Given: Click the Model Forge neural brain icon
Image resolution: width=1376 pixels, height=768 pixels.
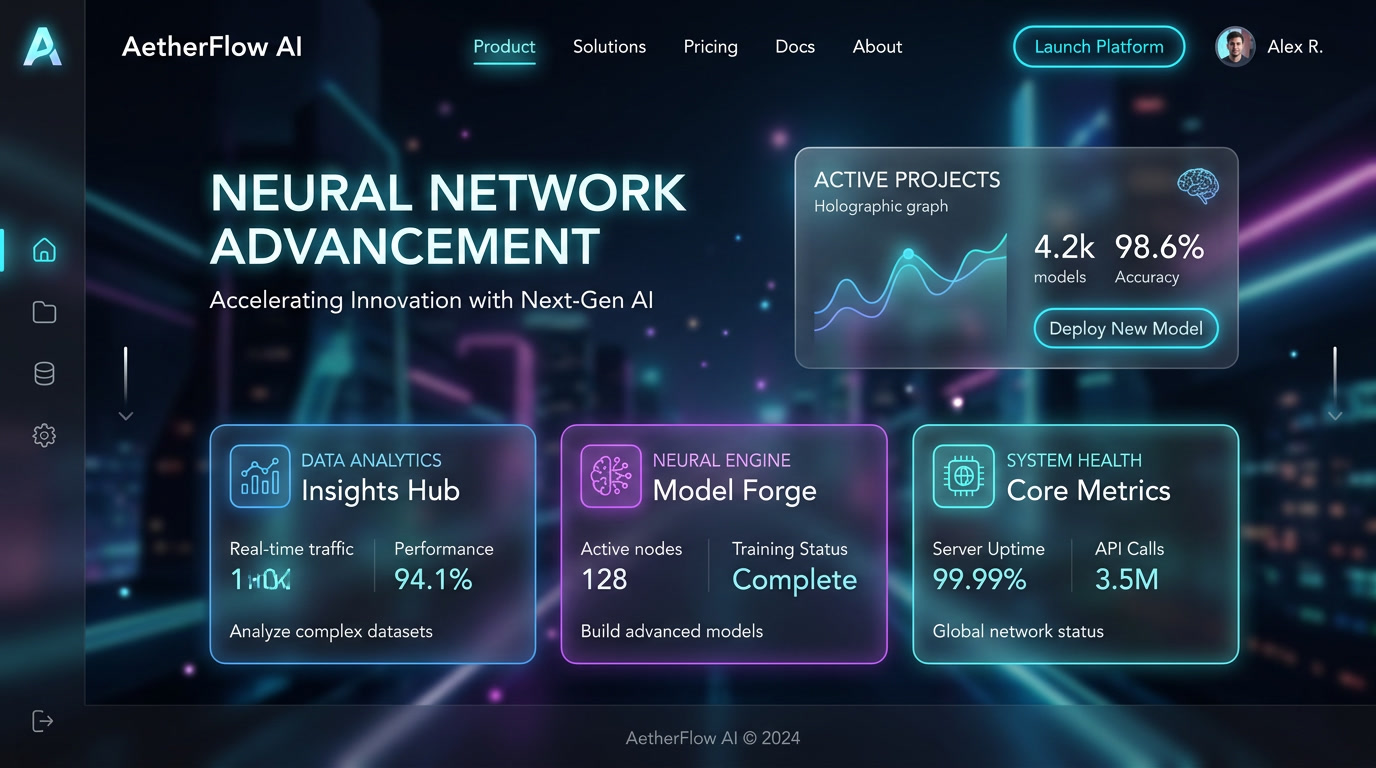Looking at the screenshot, I should 611,477.
